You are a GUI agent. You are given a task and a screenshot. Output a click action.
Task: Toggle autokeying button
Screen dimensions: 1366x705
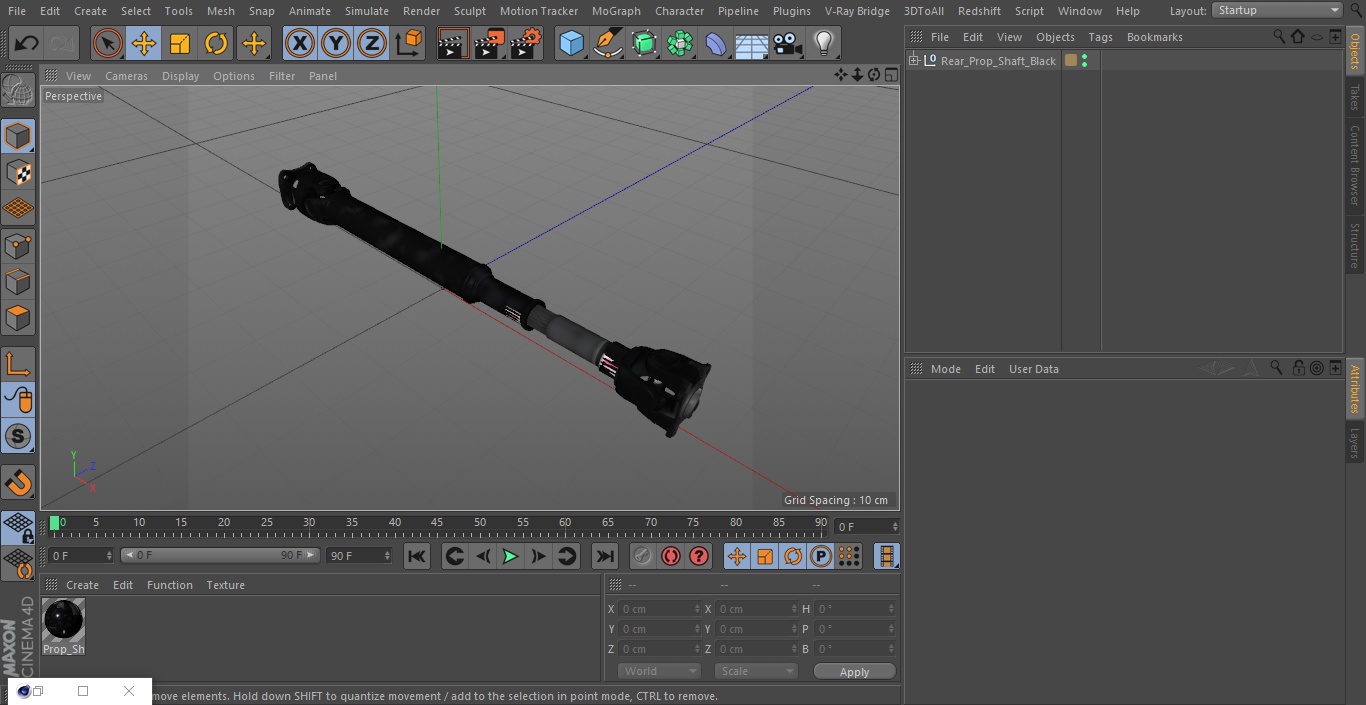click(x=671, y=556)
